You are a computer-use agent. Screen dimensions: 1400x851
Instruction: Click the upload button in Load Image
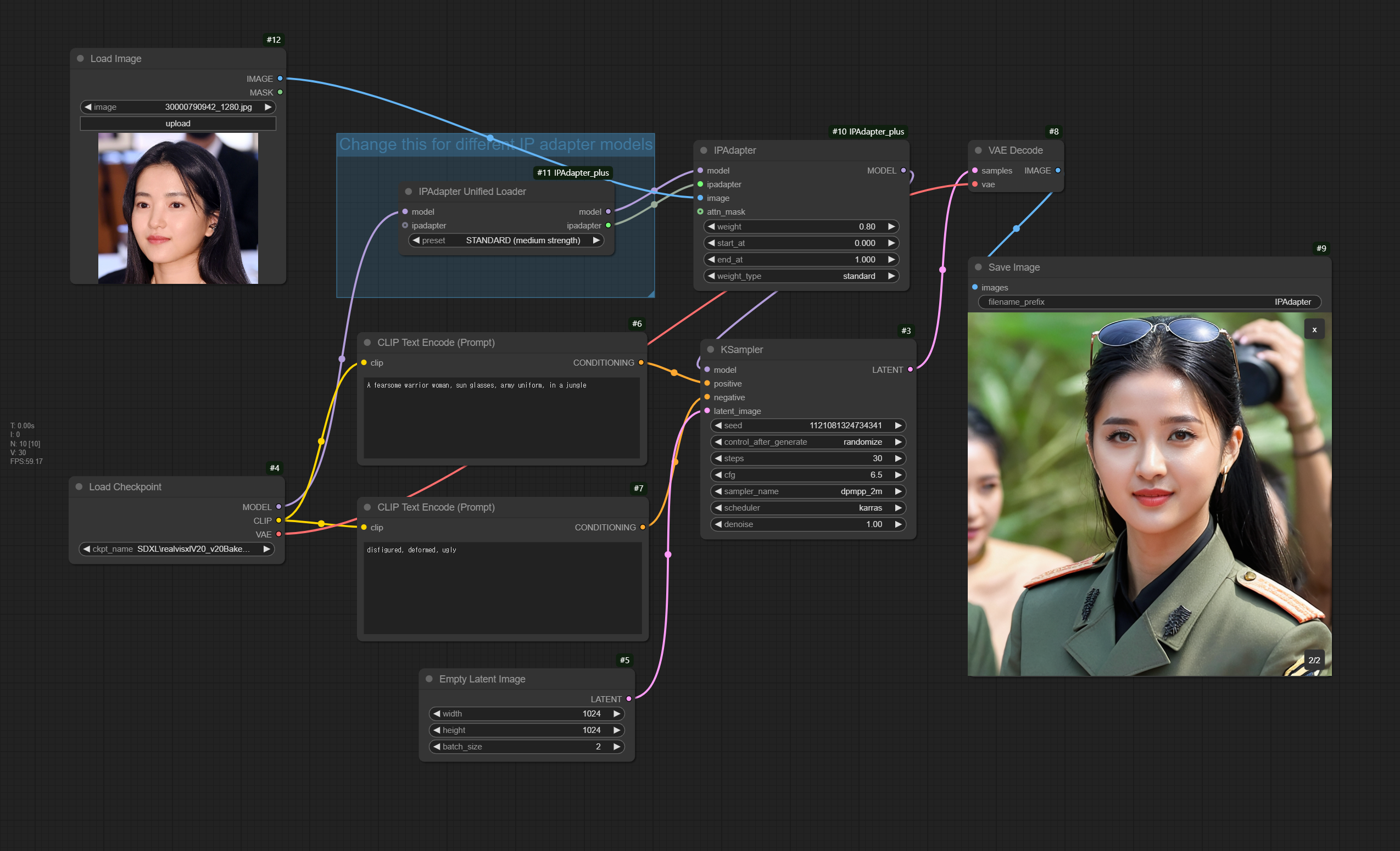(178, 124)
